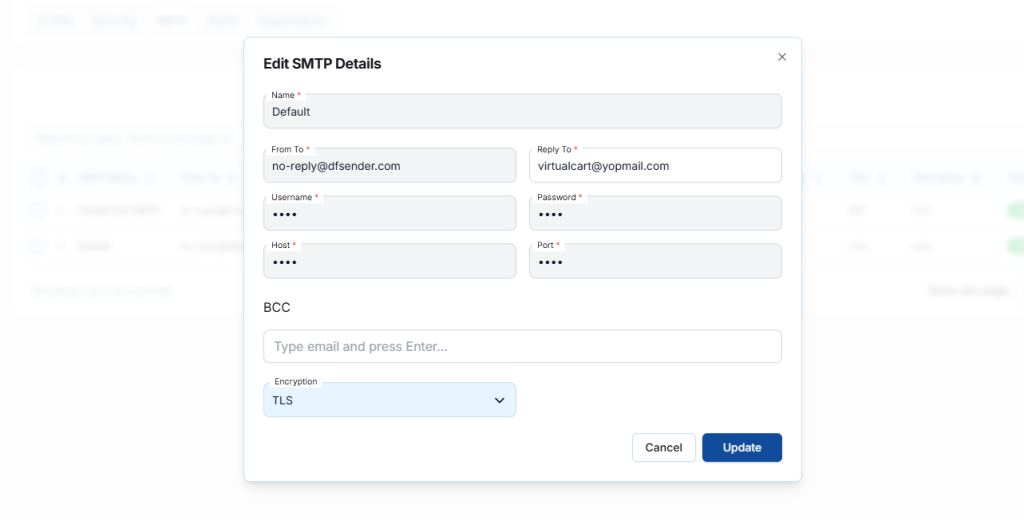Toggle the select-all checkbox in table header
The image size is (1024, 520).
pyautogui.click(x=38, y=178)
